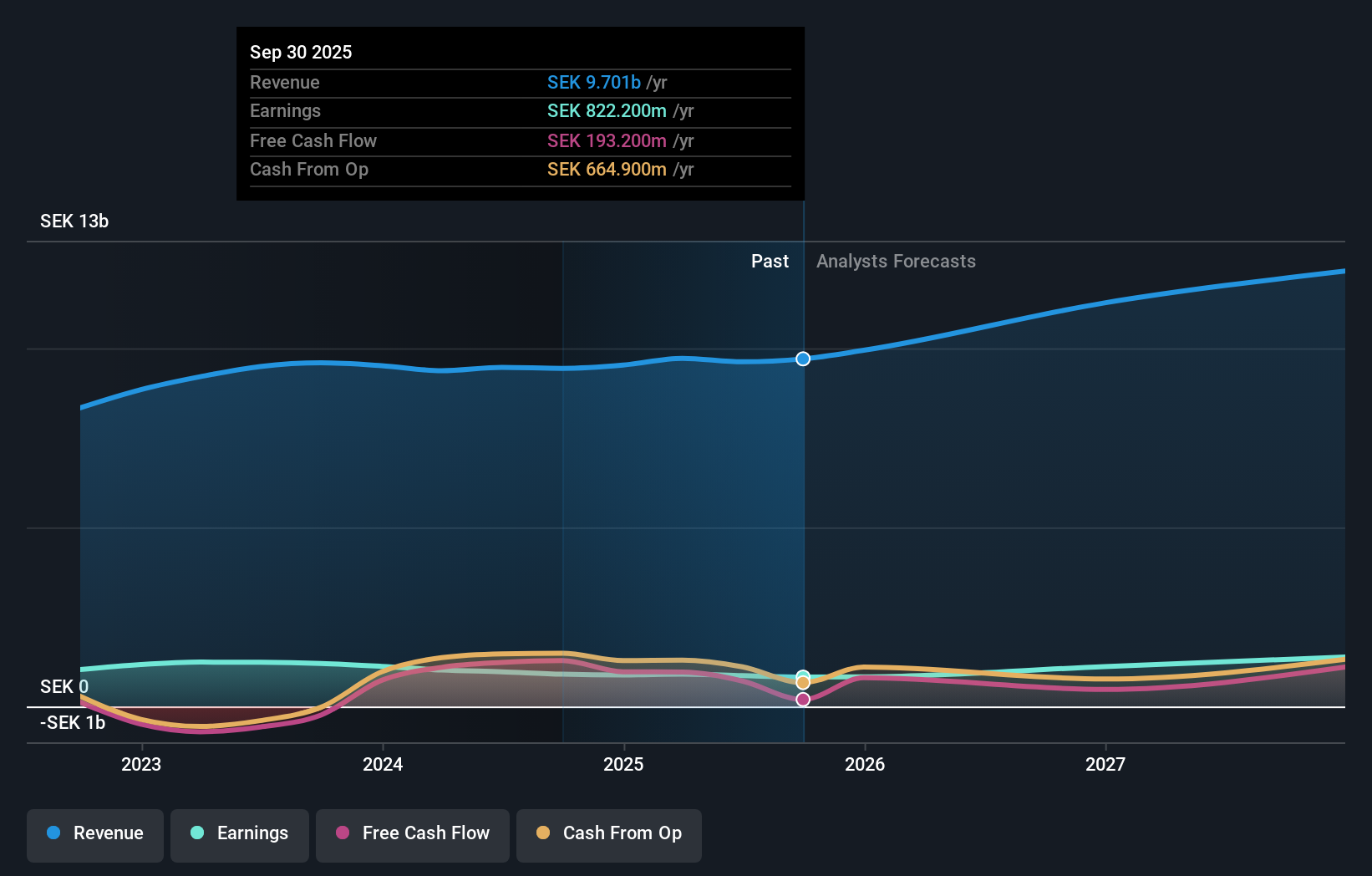Select the teal Earnings marker on divider

[x=803, y=675]
